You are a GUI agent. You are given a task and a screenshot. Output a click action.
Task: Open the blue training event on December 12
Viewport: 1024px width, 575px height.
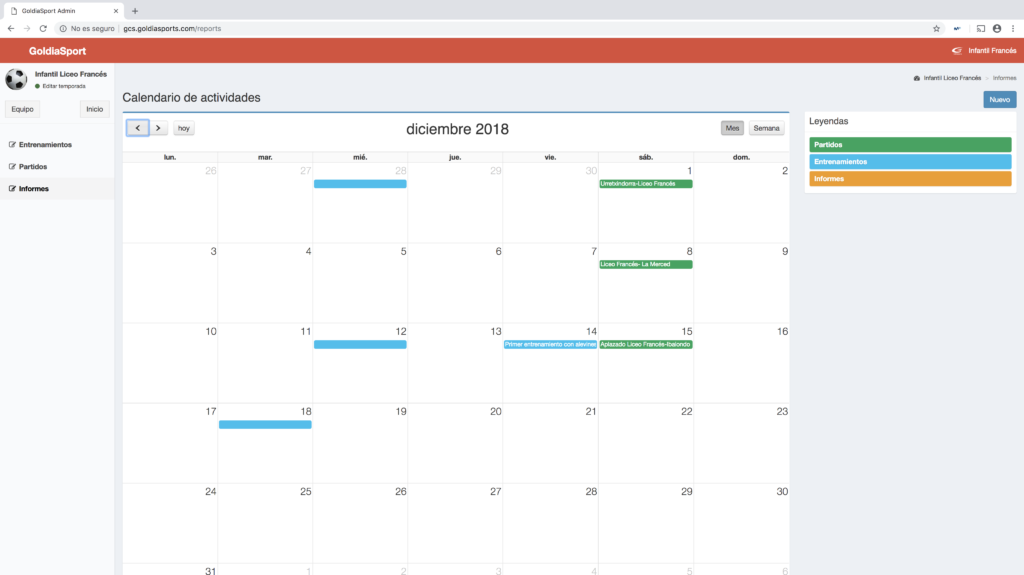pos(360,344)
